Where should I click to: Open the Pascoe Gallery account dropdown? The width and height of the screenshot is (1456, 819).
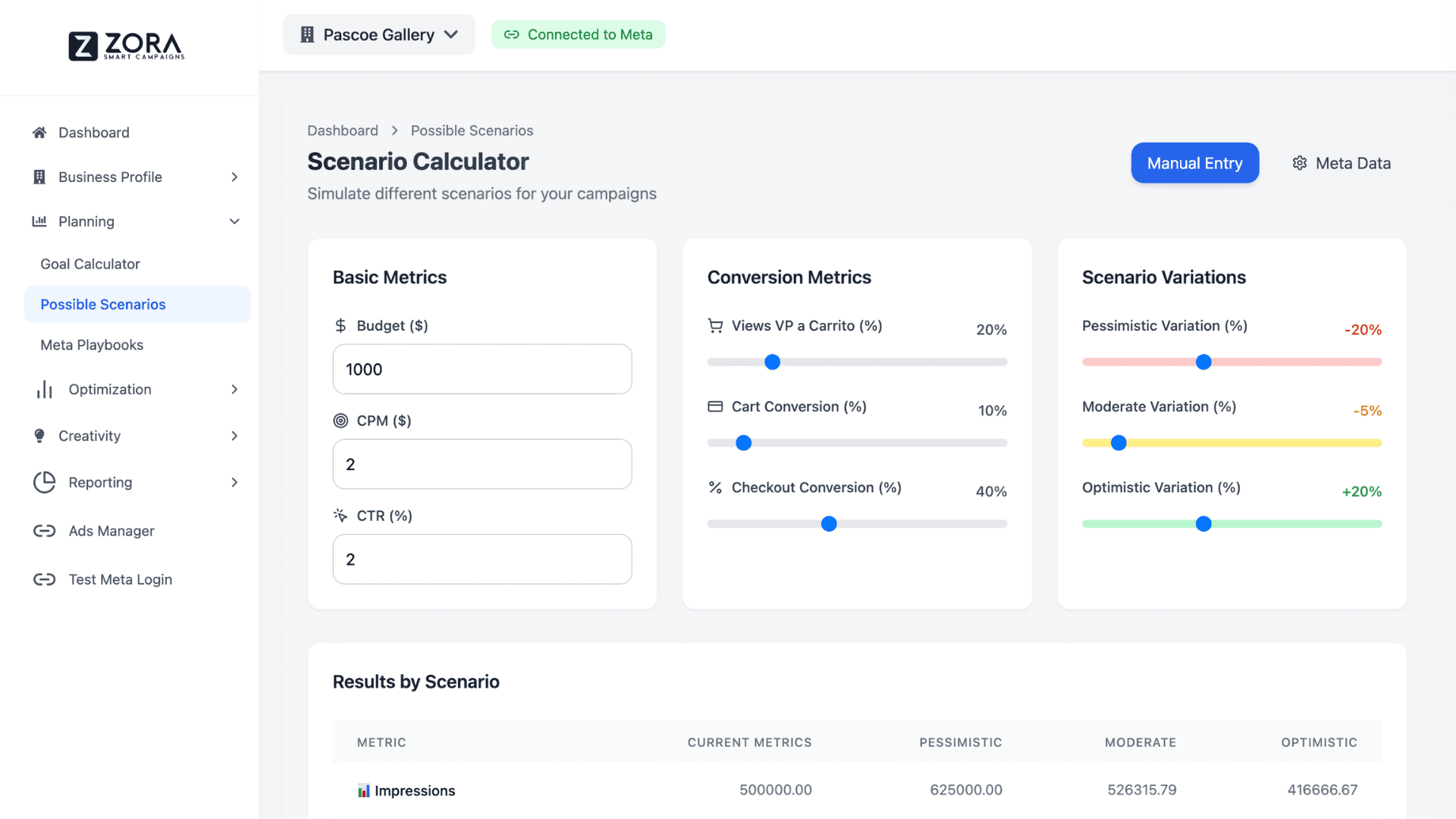(x=379, y=35)
